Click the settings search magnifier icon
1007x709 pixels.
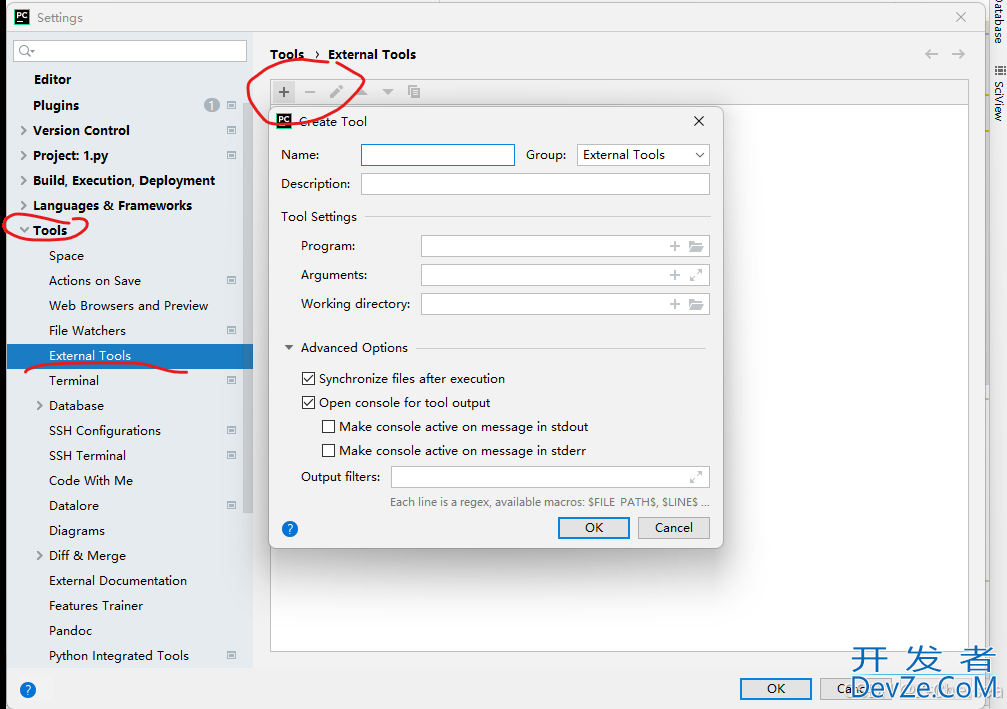coord(26,51)
